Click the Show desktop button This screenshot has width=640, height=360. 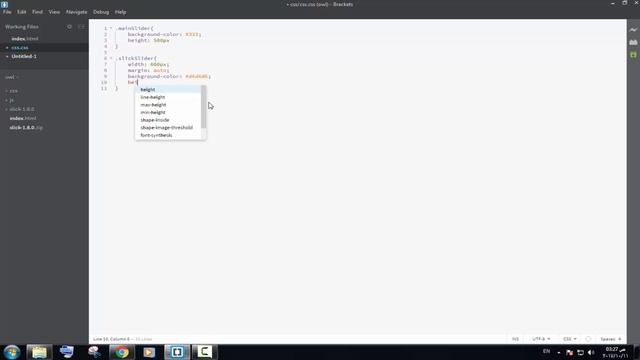point(637,352)
